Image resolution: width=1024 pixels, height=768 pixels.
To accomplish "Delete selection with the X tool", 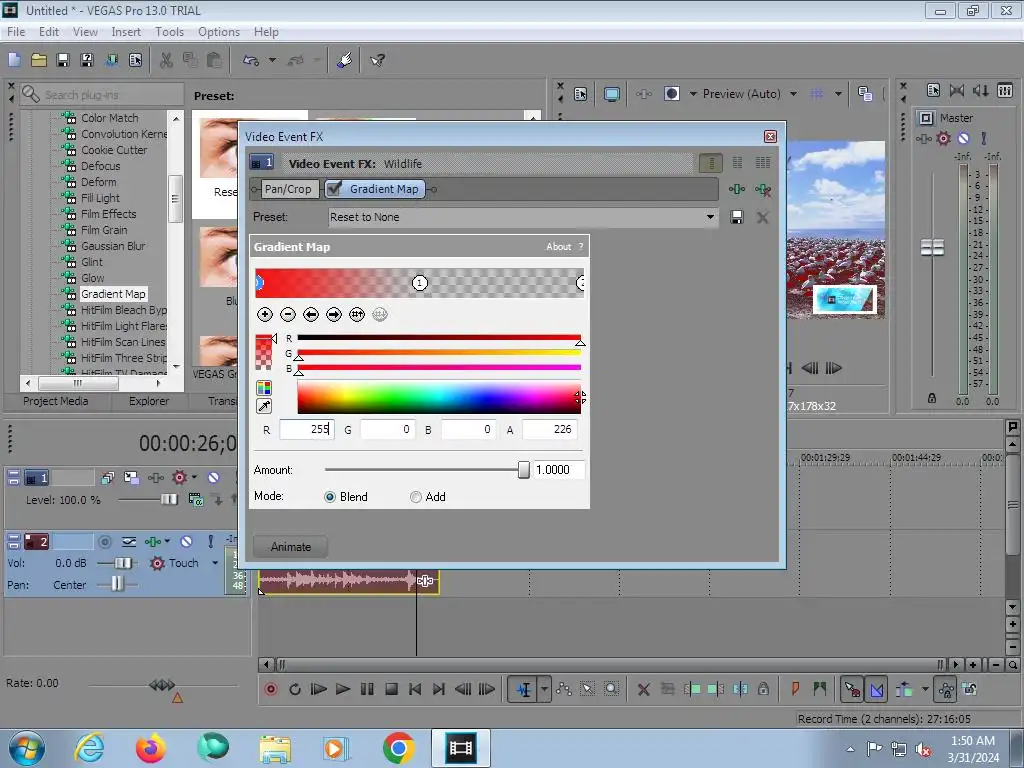I will (643, 689).
